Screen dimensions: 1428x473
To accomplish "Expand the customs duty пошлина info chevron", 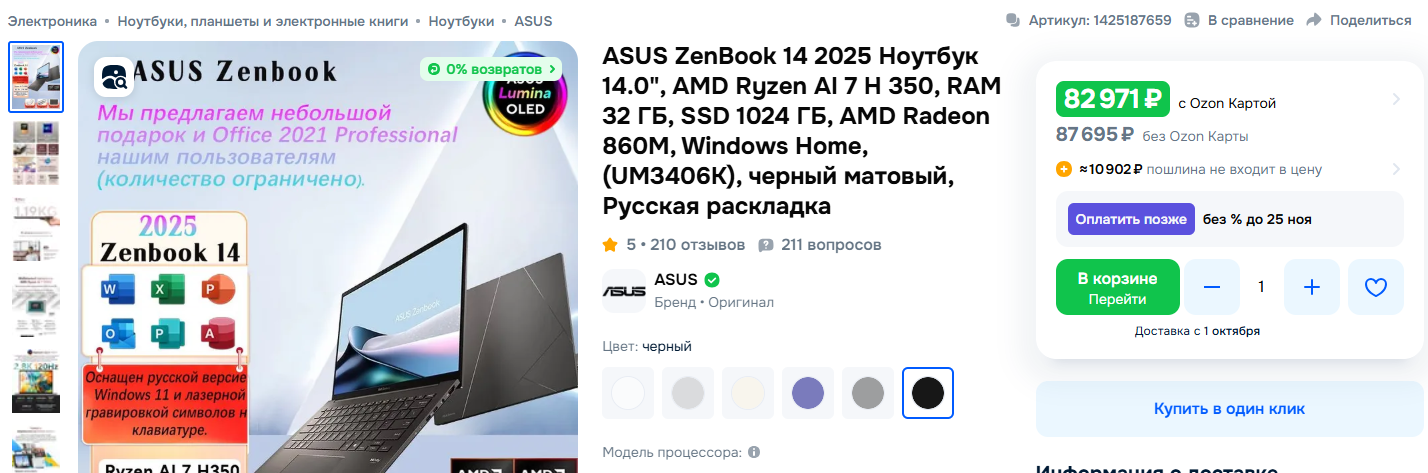I will (x=1396, y=169).
